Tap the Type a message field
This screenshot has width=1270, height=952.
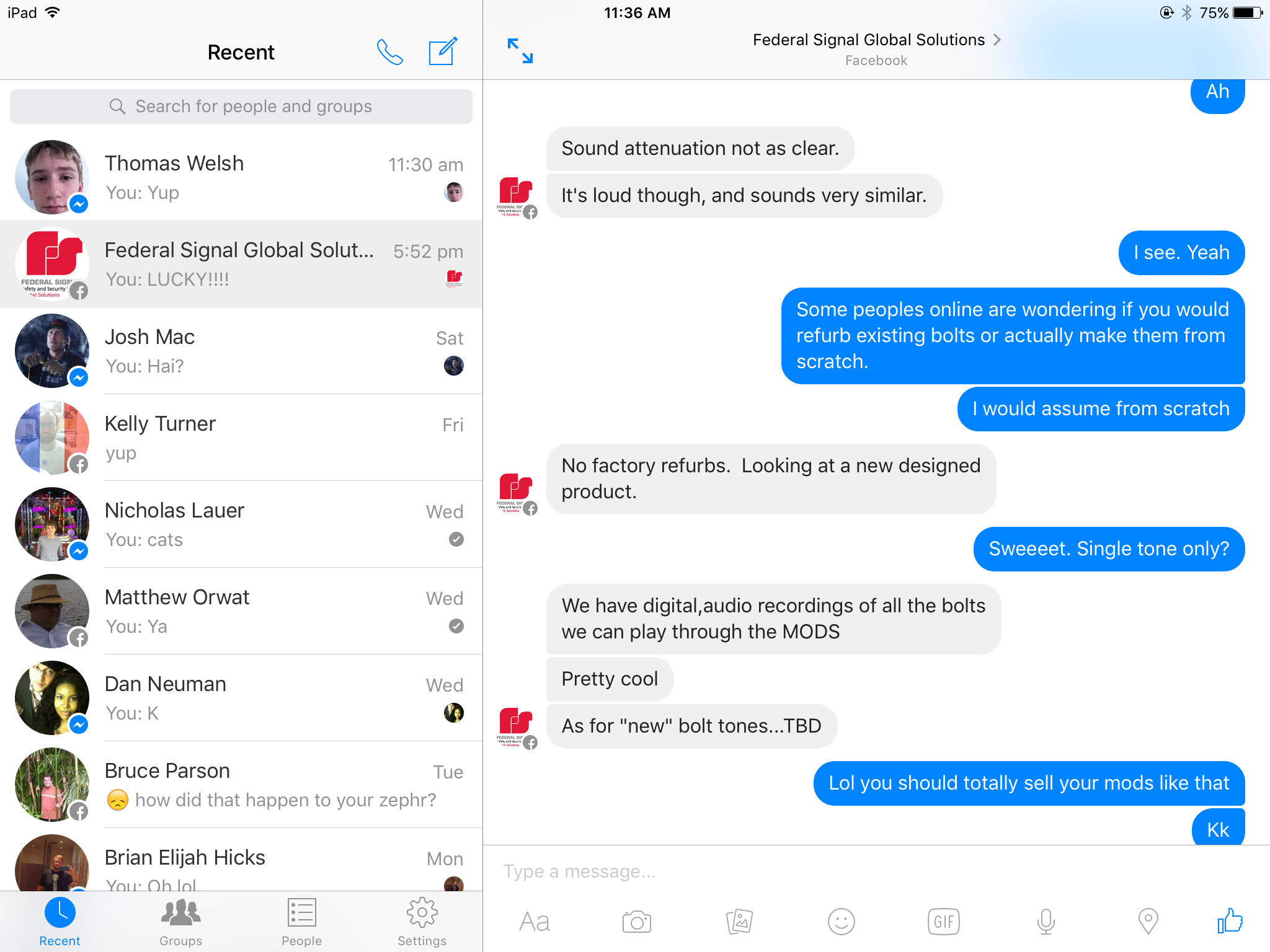pos(876,871)
